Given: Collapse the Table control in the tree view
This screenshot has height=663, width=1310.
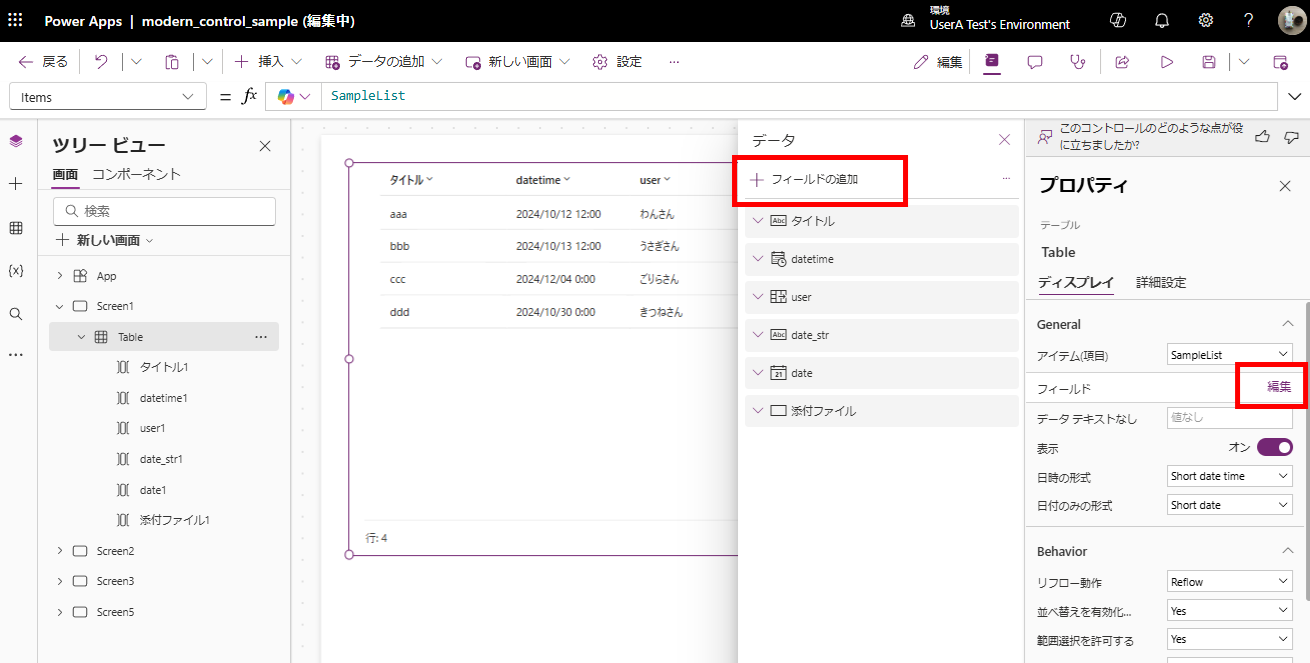Looking at the screenshot, I should click(x=83, y=336).
